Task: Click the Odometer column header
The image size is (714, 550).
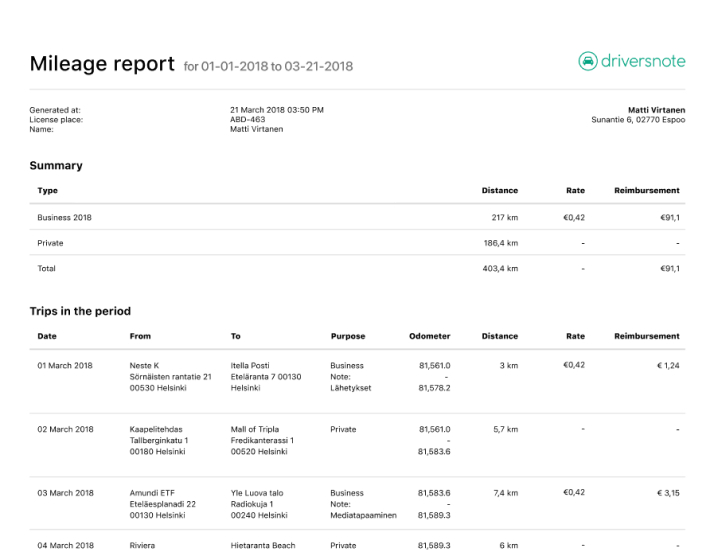Action: tap(429, 336)
